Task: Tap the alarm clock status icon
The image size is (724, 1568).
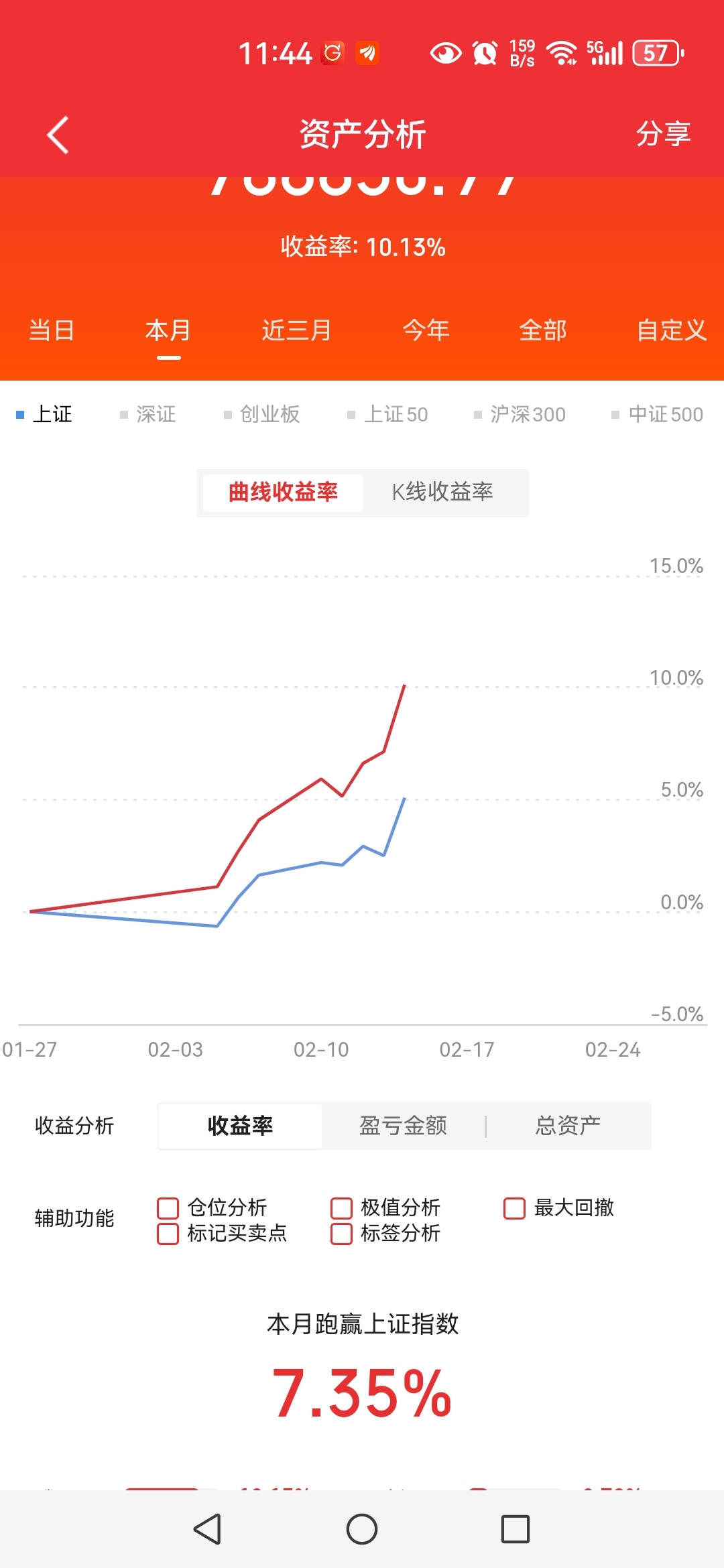Action: point(485,53)
